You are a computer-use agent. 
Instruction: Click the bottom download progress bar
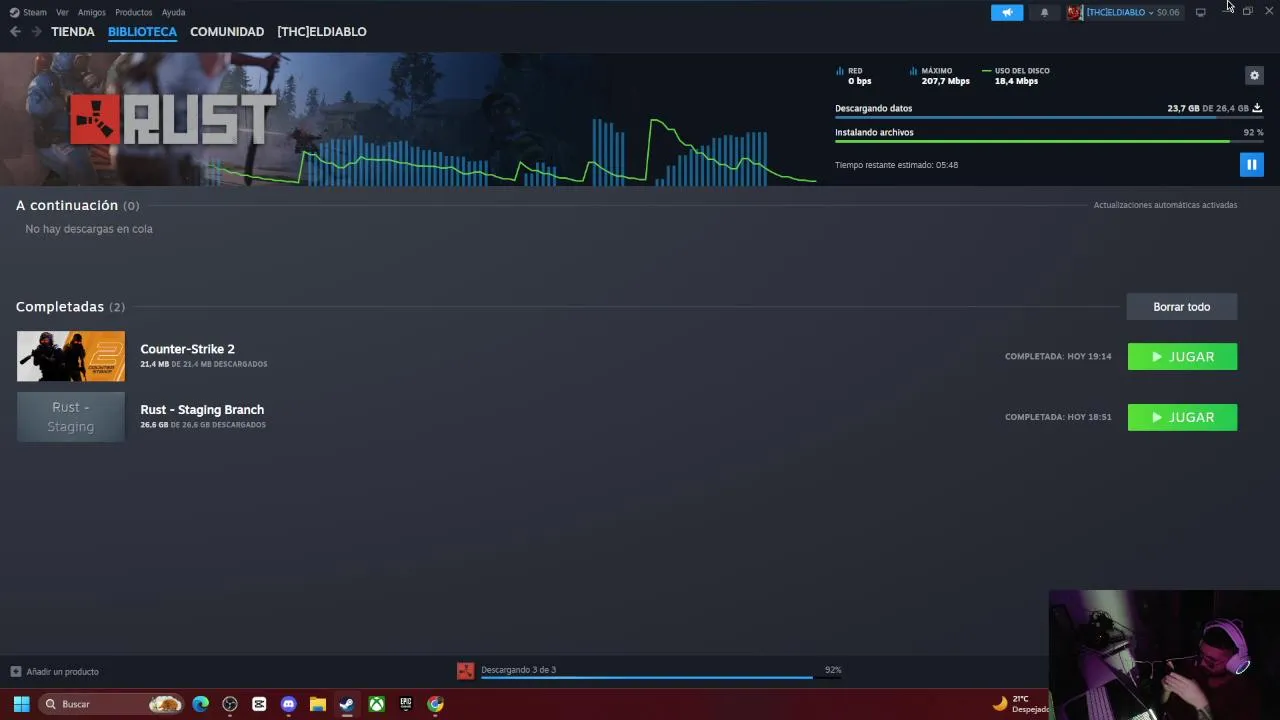click(x=660, y=678)
